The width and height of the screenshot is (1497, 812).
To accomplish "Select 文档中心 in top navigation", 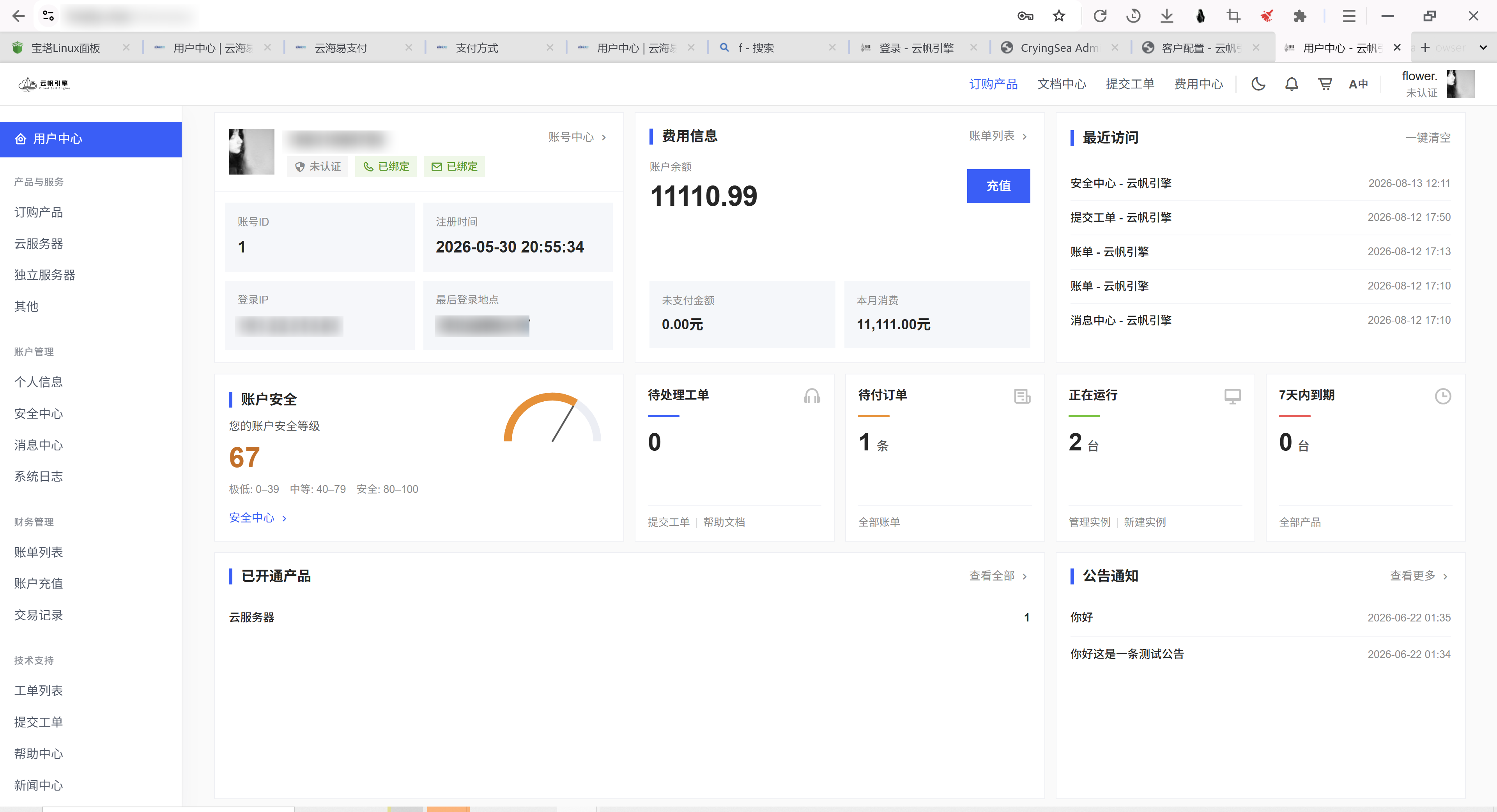I will click(x=1062, y=84).
